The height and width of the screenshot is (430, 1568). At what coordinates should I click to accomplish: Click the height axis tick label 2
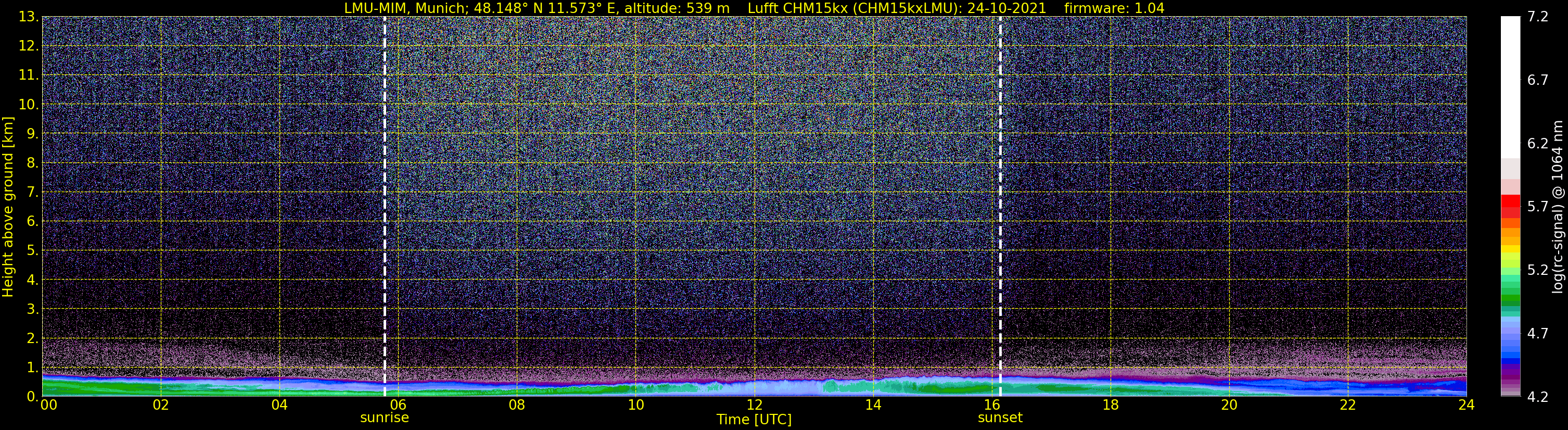pos(32,339)
